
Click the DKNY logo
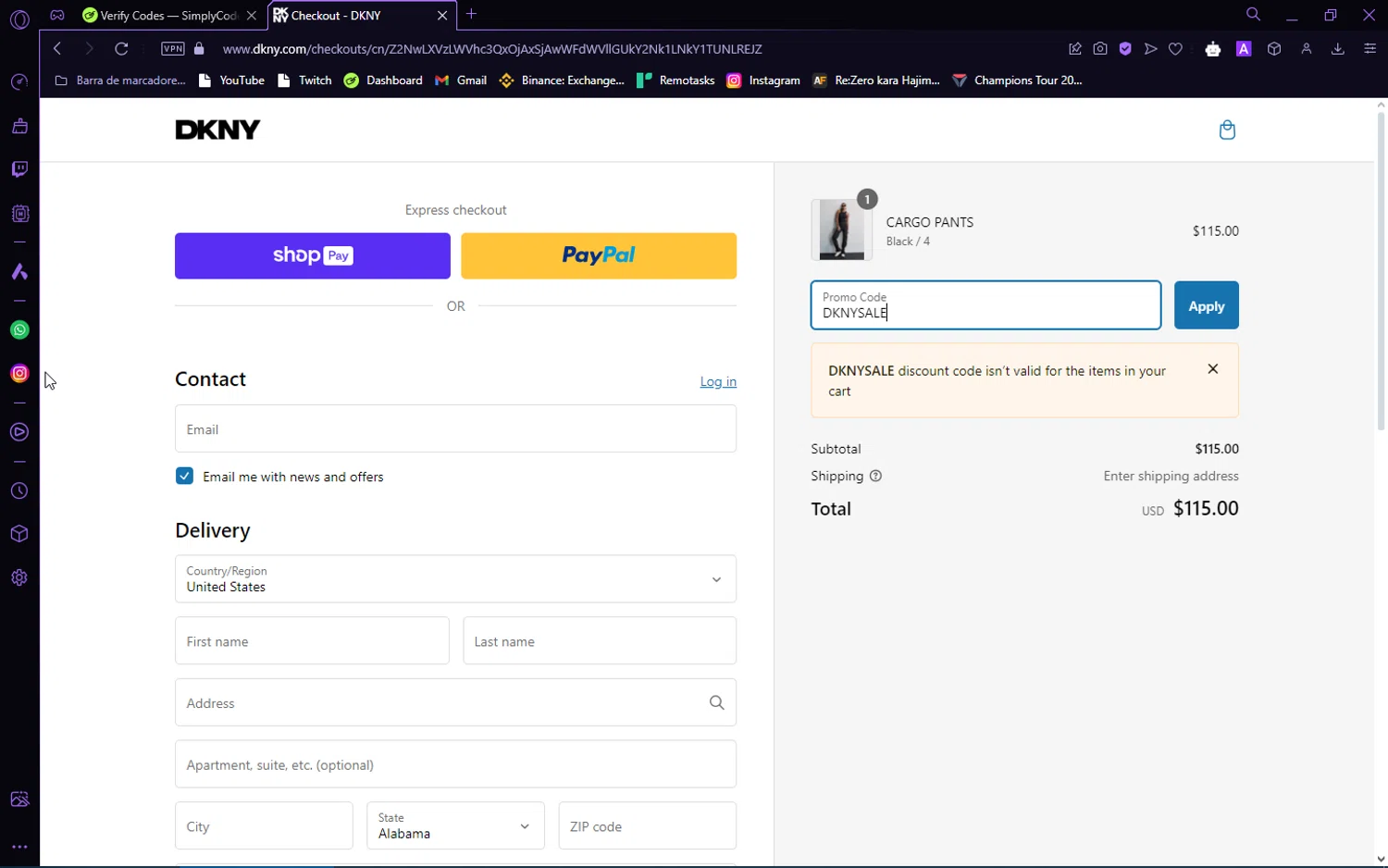pos(217,130)
